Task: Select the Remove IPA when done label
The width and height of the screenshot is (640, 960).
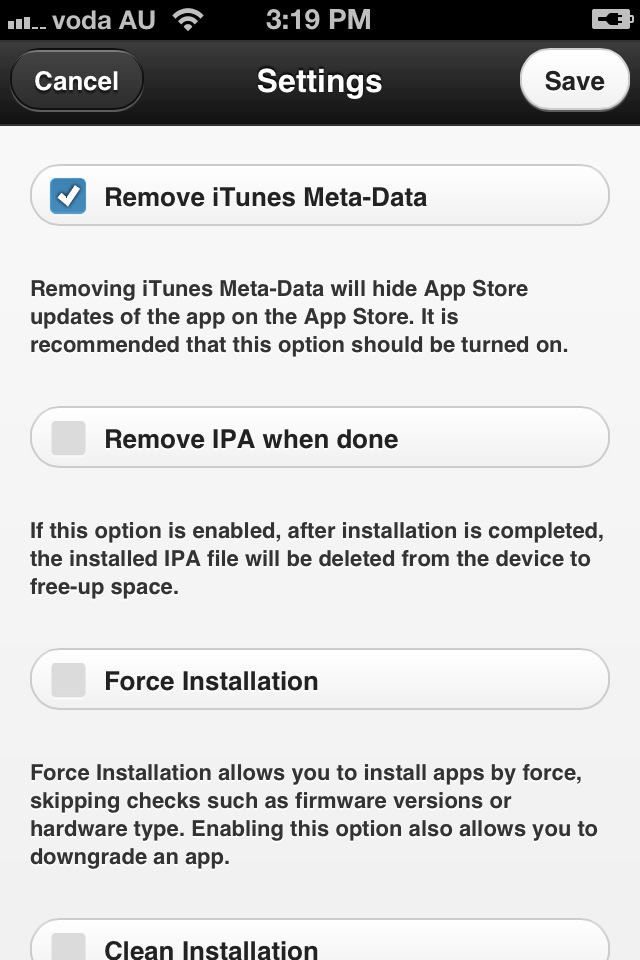Action: [x=251, y=439]
